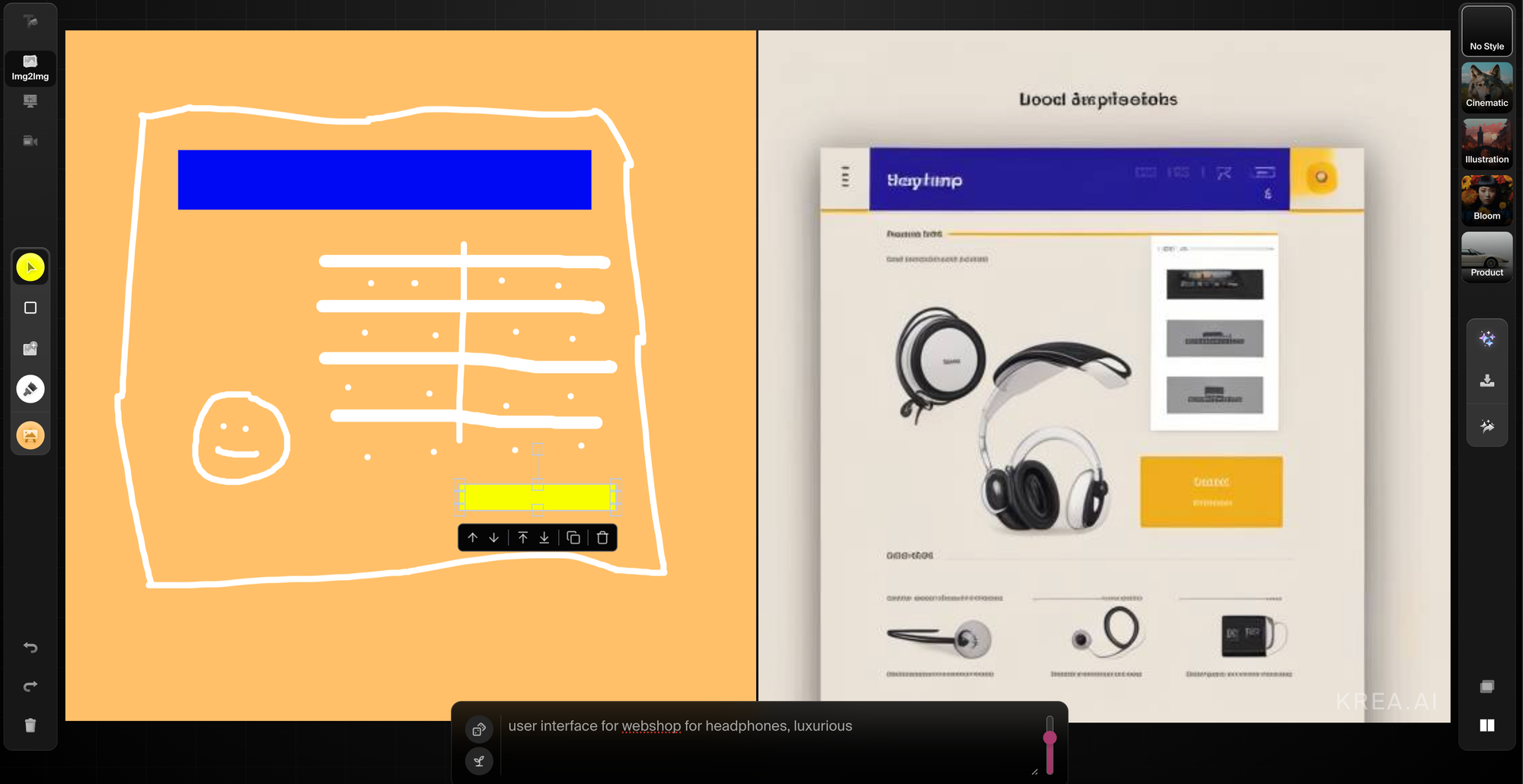Toggle the split view layout
Screen dimensions: 1523x784
coord(1486,725)
